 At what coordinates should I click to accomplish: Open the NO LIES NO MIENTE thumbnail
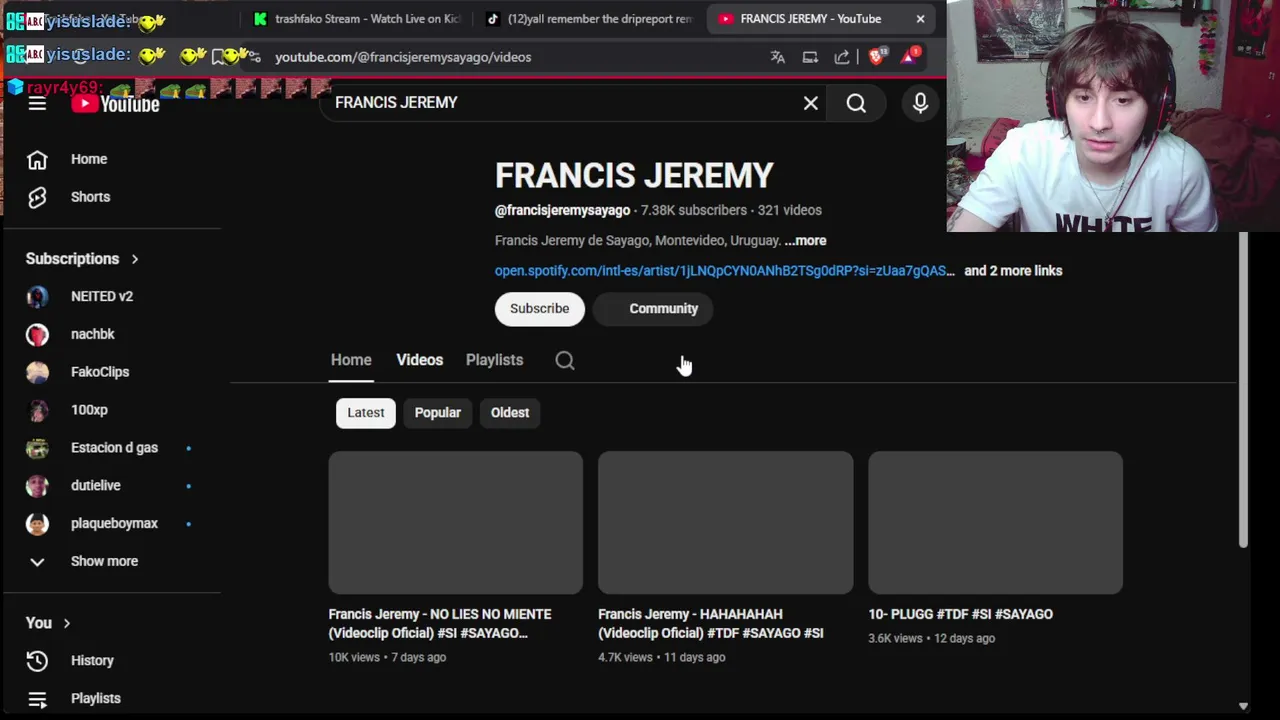456,523
